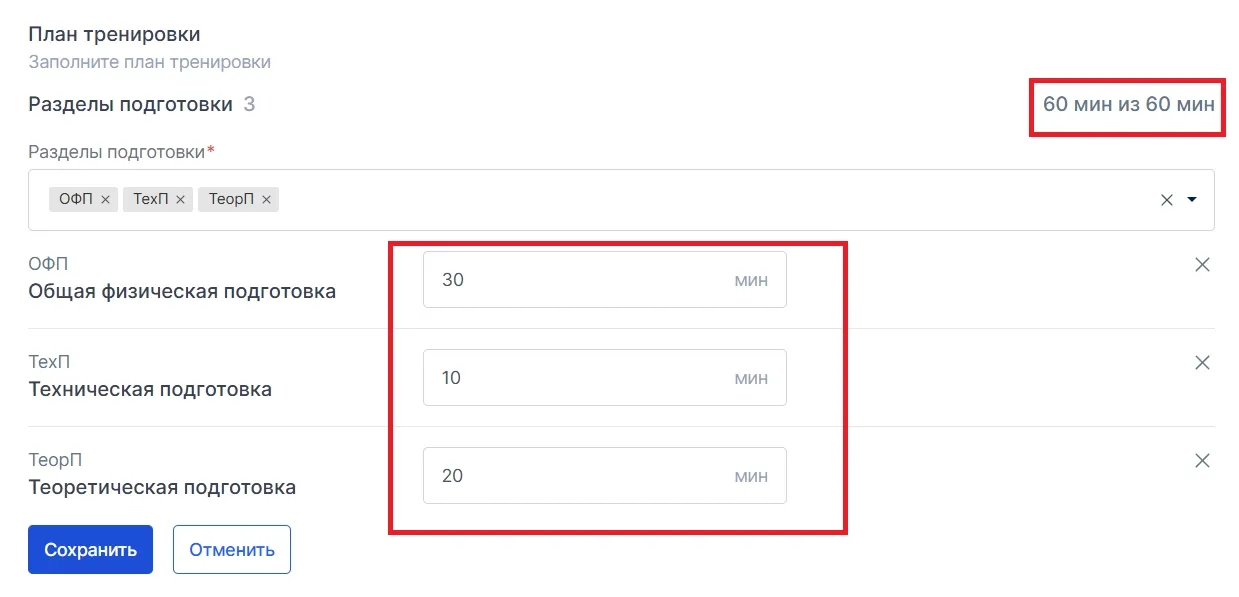Clear all selected sections in the multiselect
This screenshot has height=597, width=1239.
coord(1166,199)
